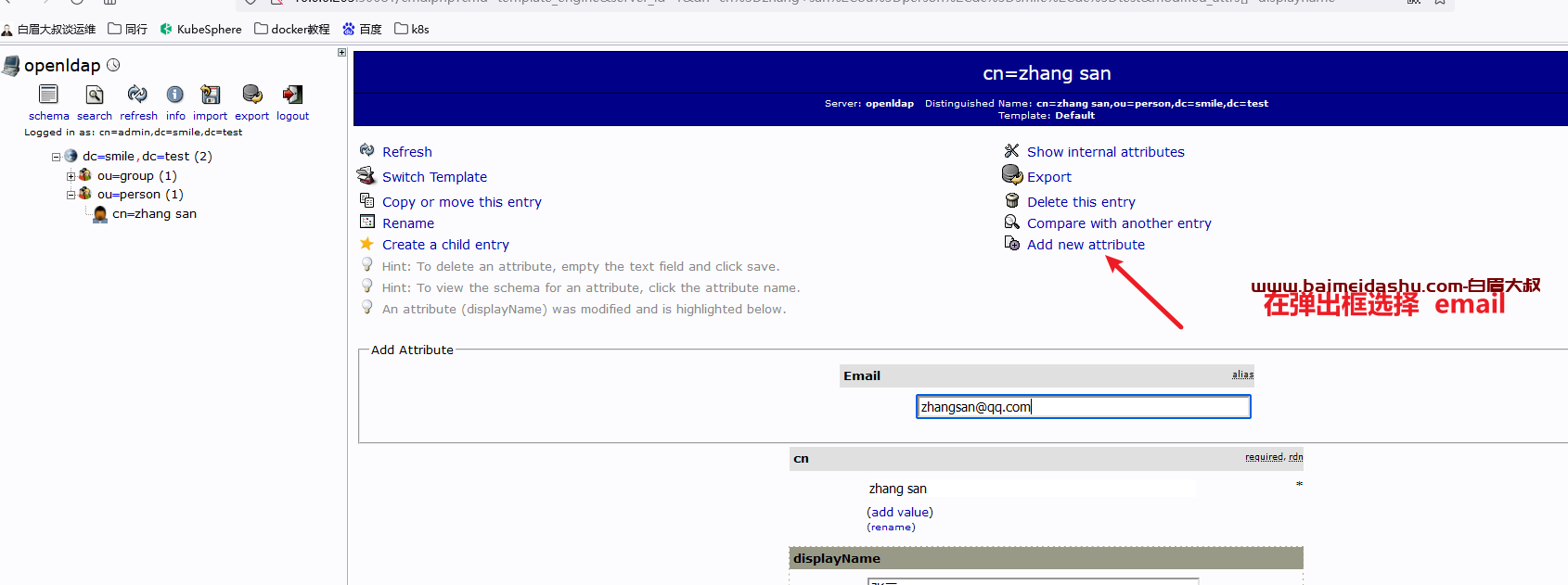
Task: Open the k8s bookmark folder
Action: click(x=412, y=29)
